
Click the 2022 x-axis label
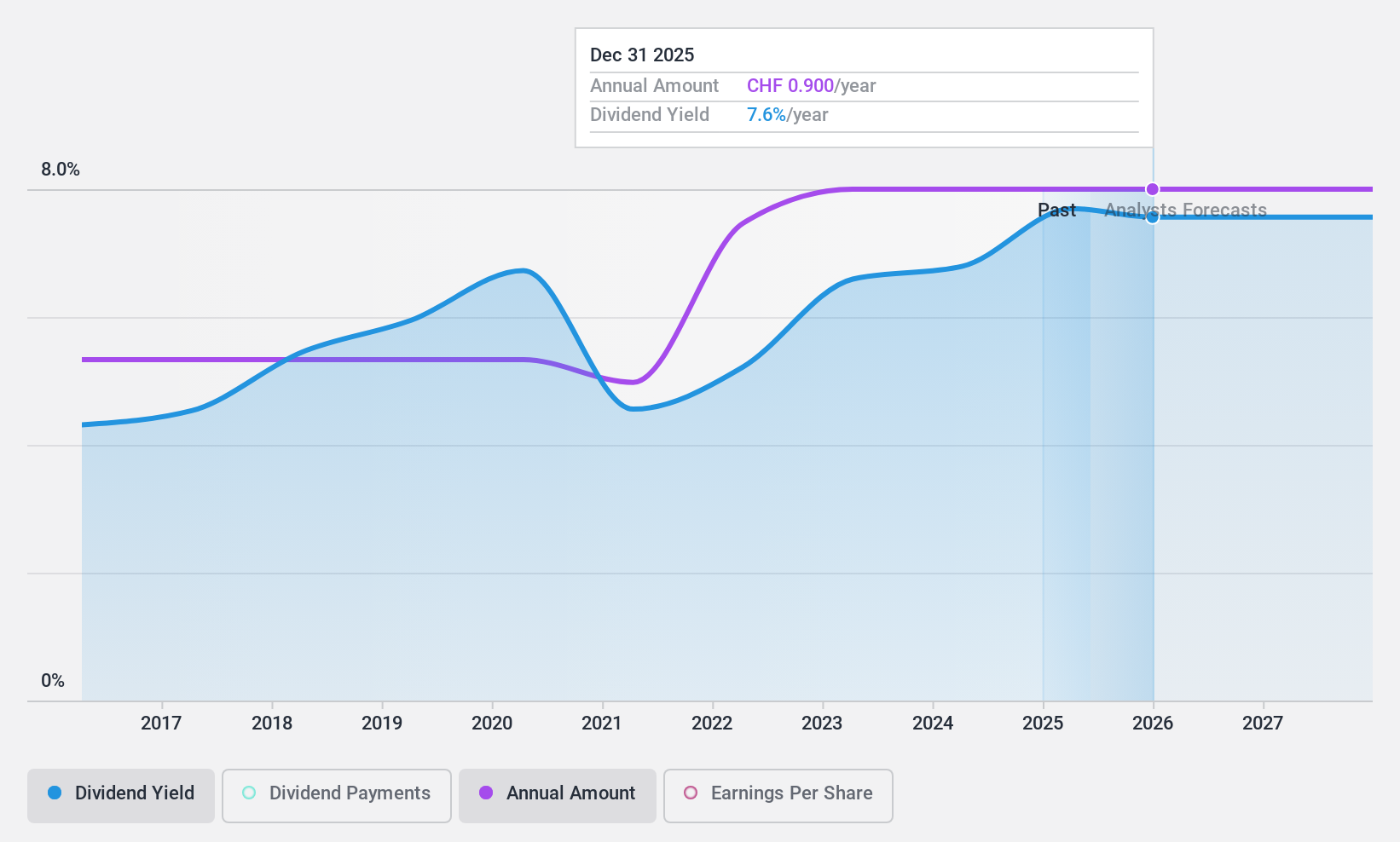click(712, 723)
